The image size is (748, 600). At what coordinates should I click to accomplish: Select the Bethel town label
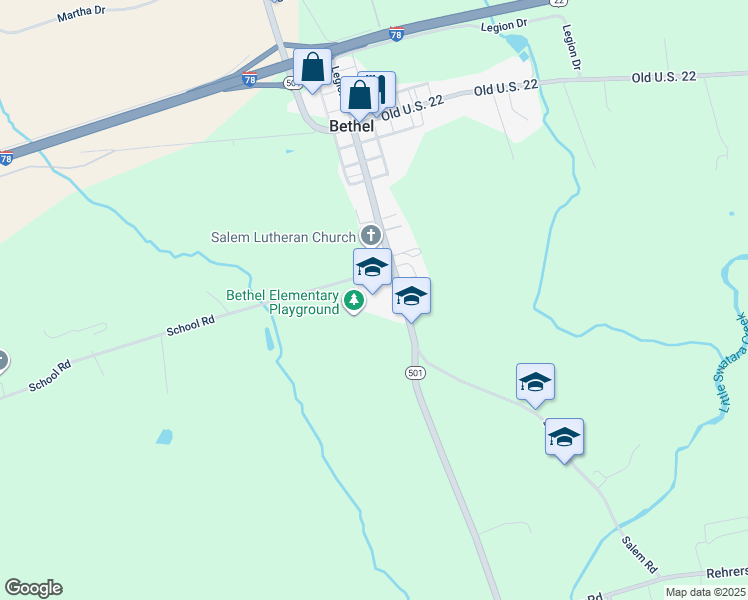click(352, 126)
